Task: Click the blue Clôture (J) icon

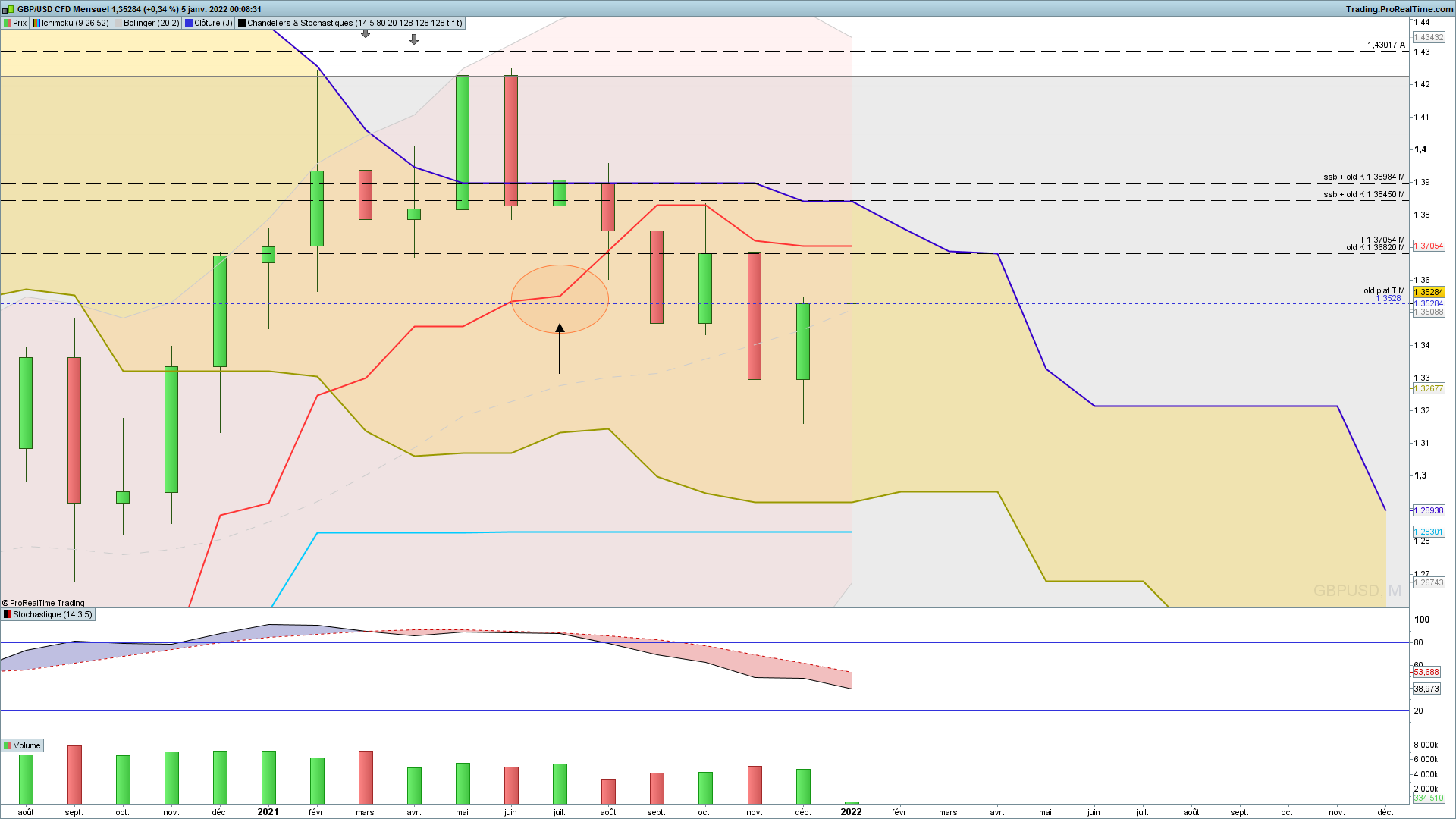Action: tap(189, 23)
